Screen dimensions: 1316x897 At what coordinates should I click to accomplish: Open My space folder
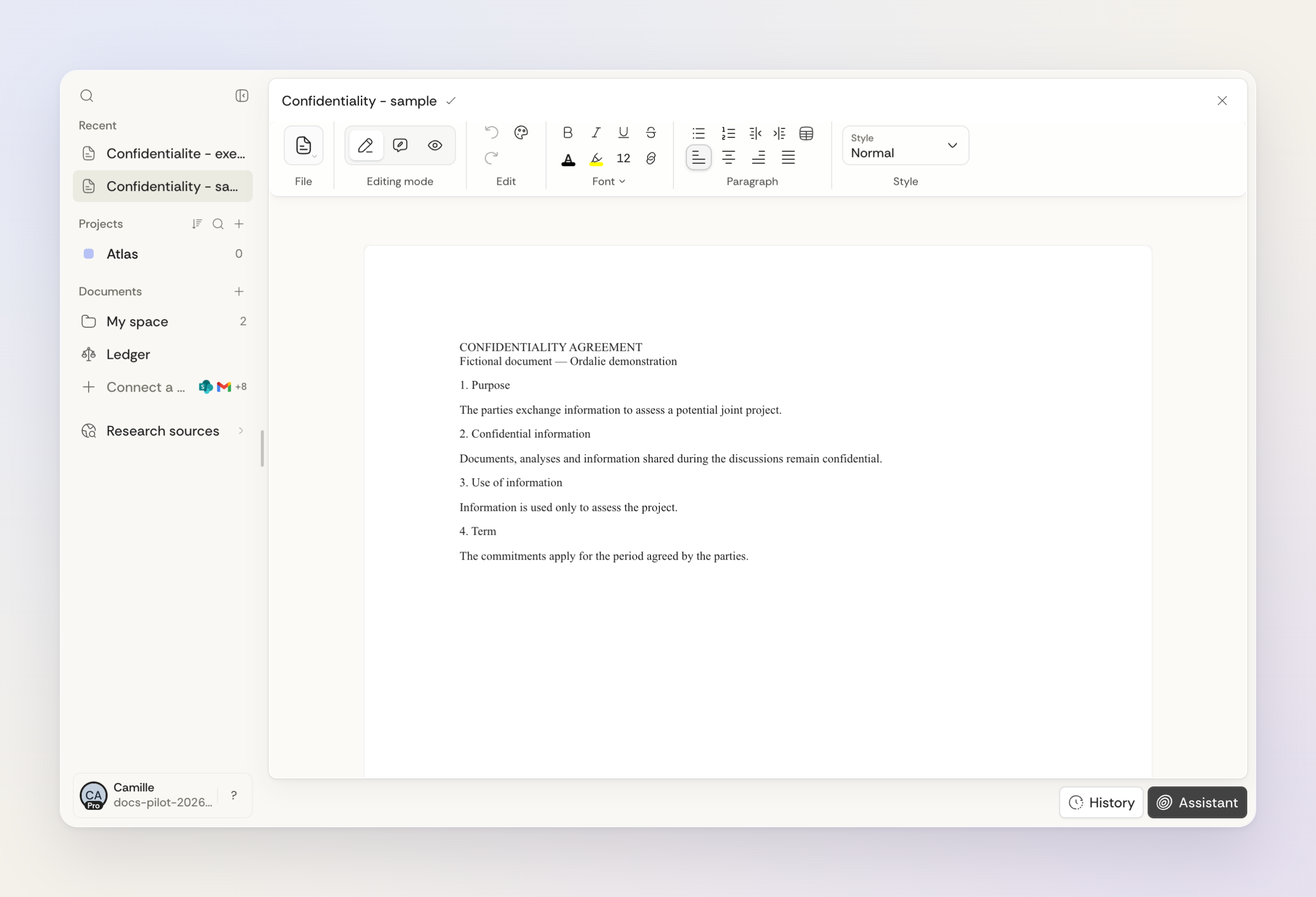point(163,321)
